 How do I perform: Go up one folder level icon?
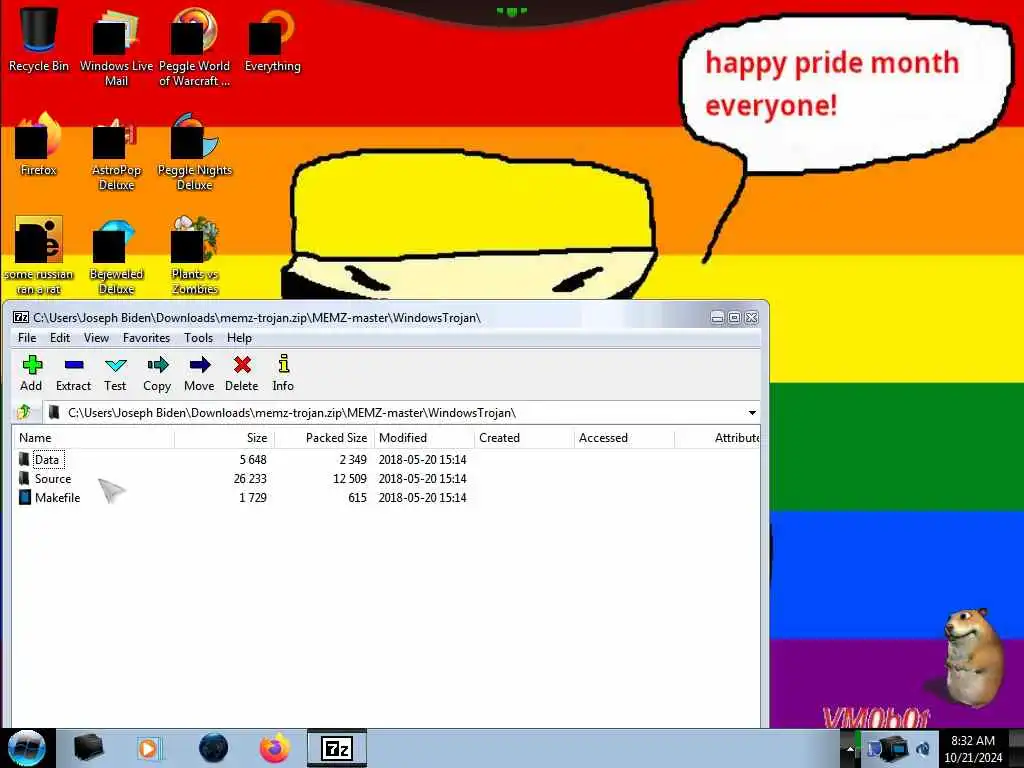pyautogui.click(x=24, y=412)
